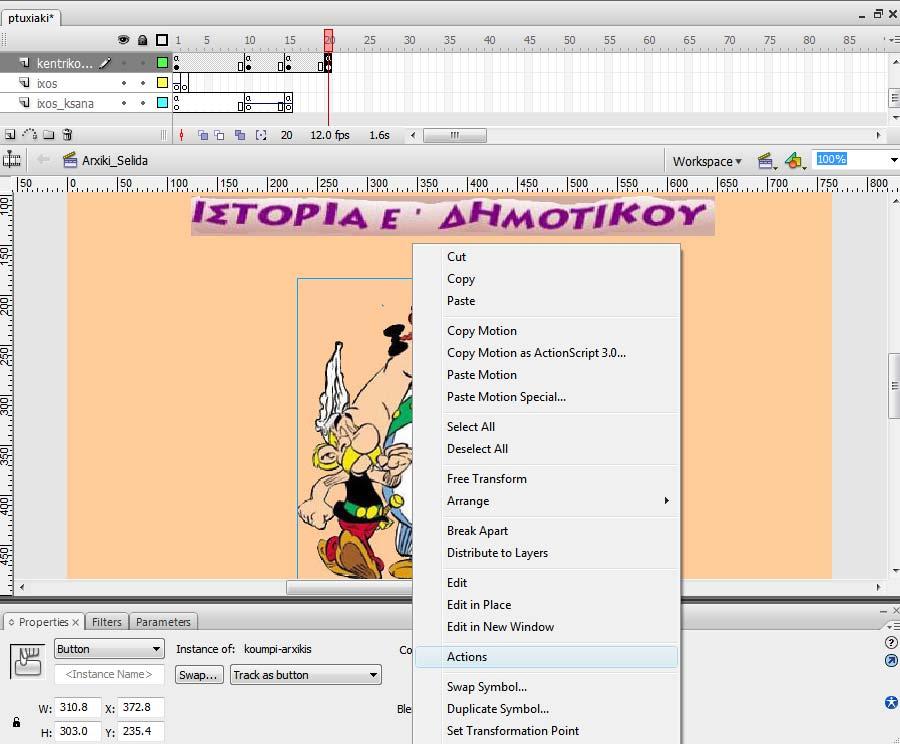Image resolution: width=900 pixels, height=744 pixels.
Task: Click ixos_ksana layer page icon
Action: [24, 103]
